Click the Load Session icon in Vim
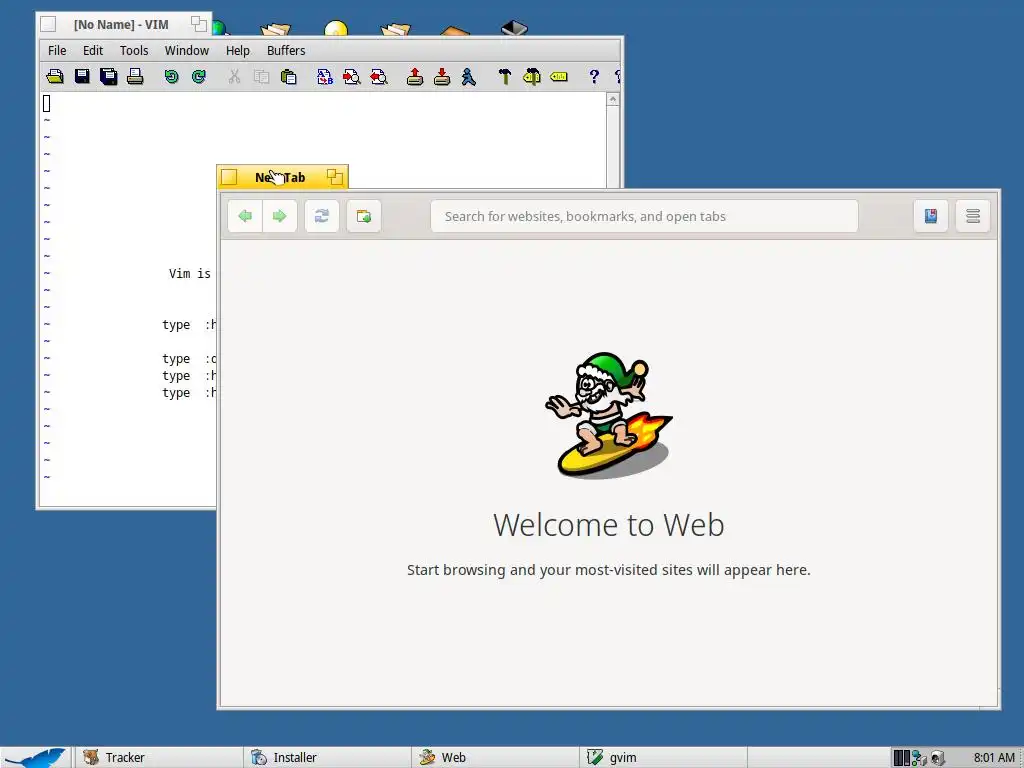 (x=415, y=77)
